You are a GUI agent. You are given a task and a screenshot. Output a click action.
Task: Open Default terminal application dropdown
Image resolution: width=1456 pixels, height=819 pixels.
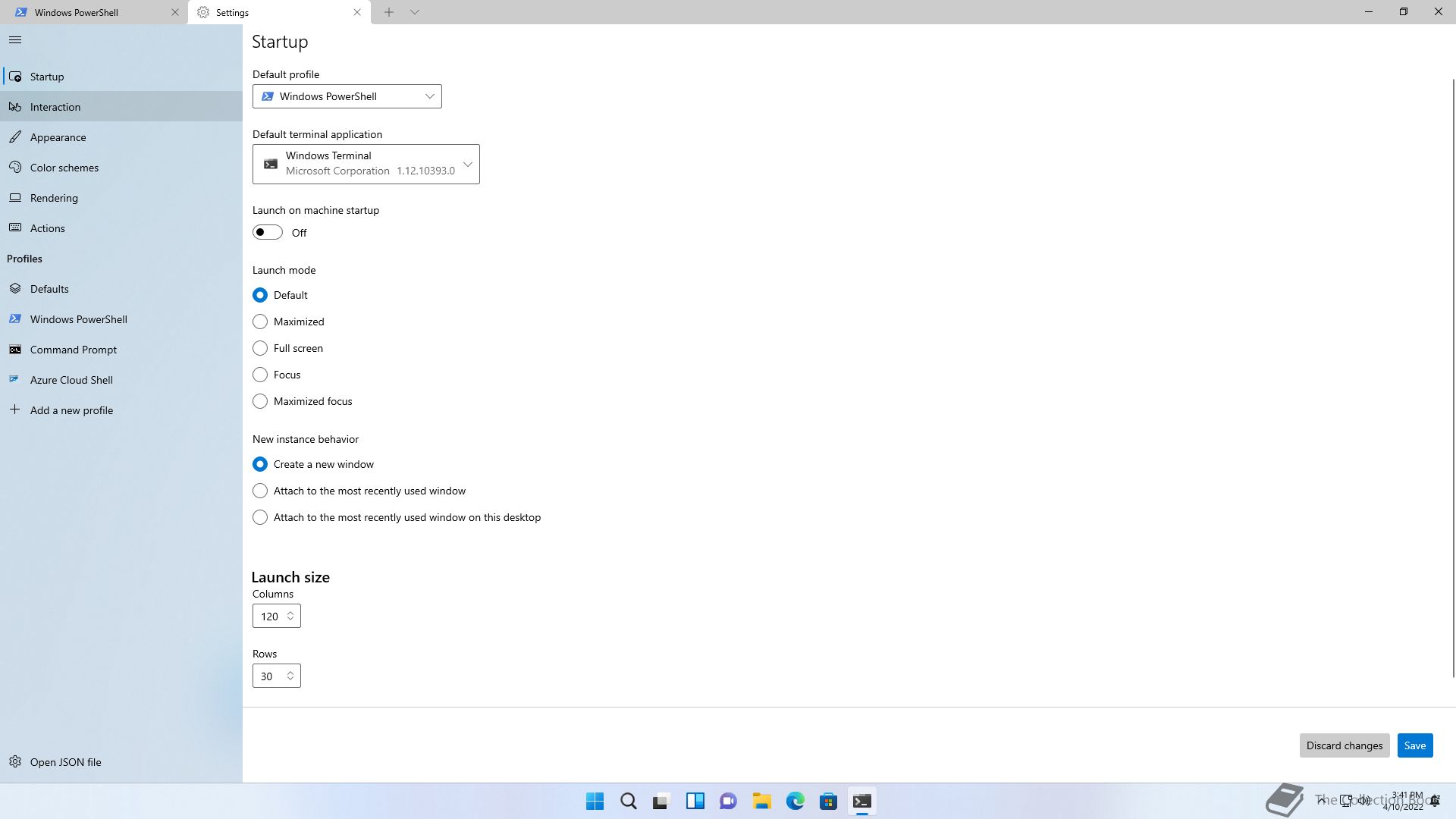coord(366,164)
